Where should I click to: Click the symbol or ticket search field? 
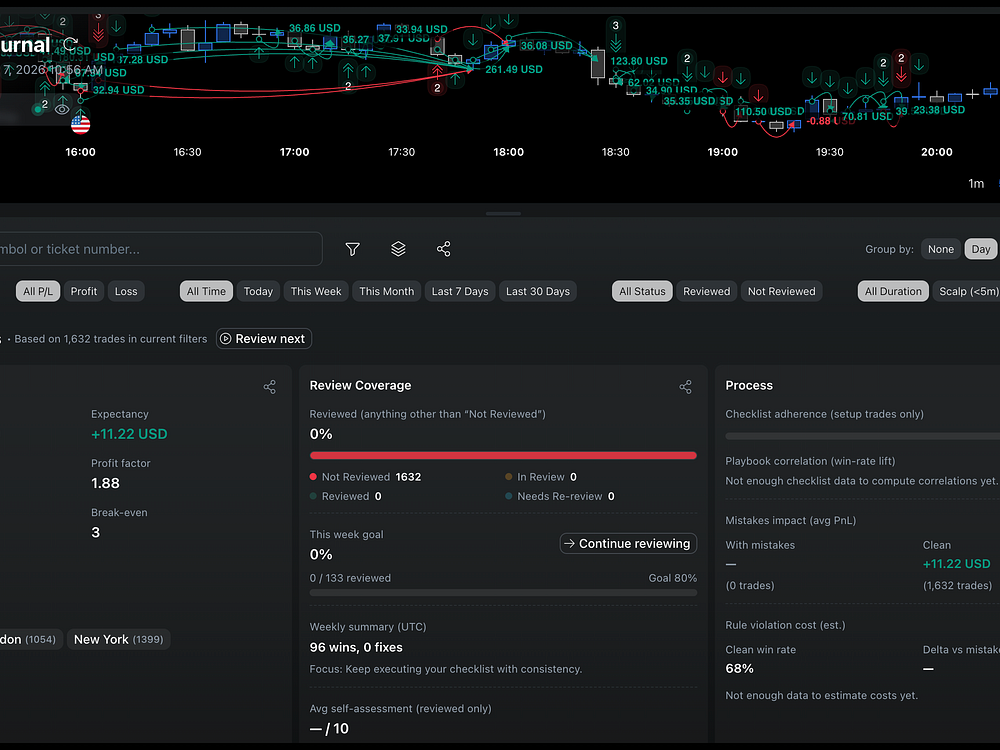tap(159, 249)
